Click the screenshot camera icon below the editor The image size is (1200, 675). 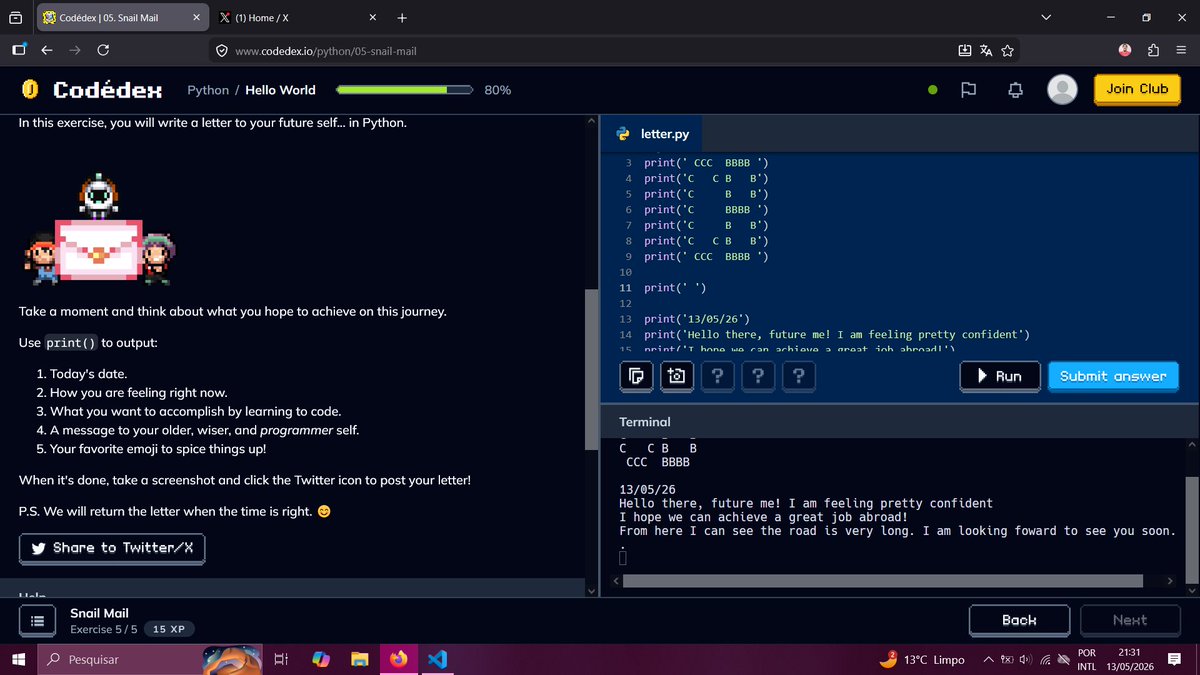coord(677,376)
